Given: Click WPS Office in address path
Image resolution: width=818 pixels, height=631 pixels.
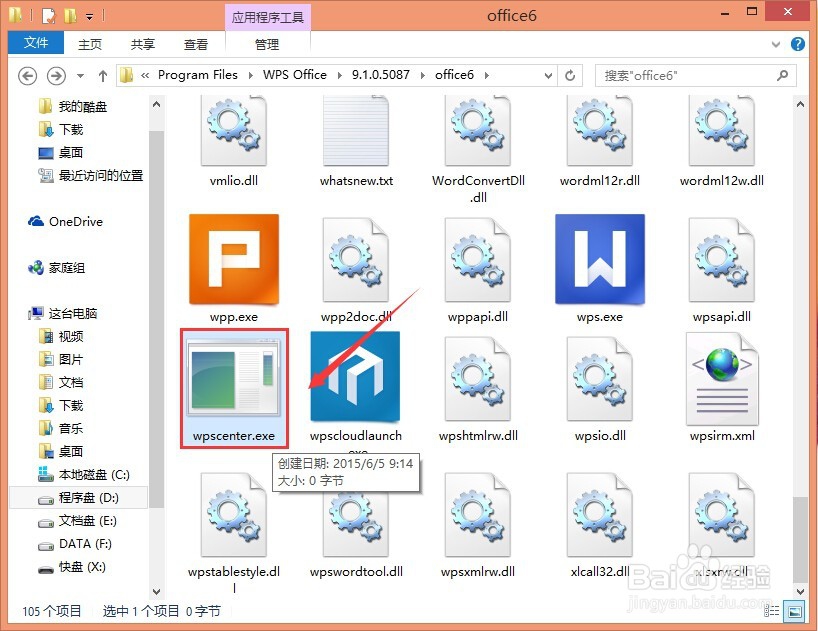Looking at the screenshot, I should pos(295,75).
